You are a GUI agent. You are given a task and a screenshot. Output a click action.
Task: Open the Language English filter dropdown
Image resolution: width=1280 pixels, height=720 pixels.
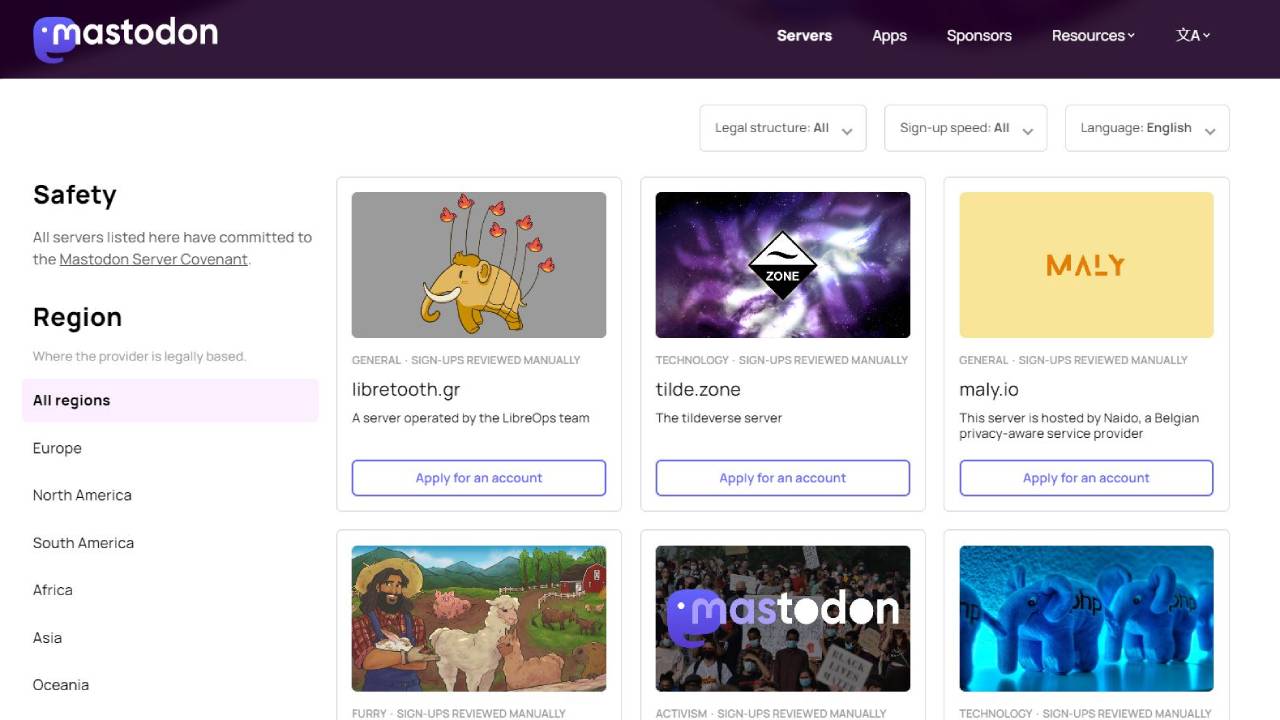click(x=1147, y=128)
